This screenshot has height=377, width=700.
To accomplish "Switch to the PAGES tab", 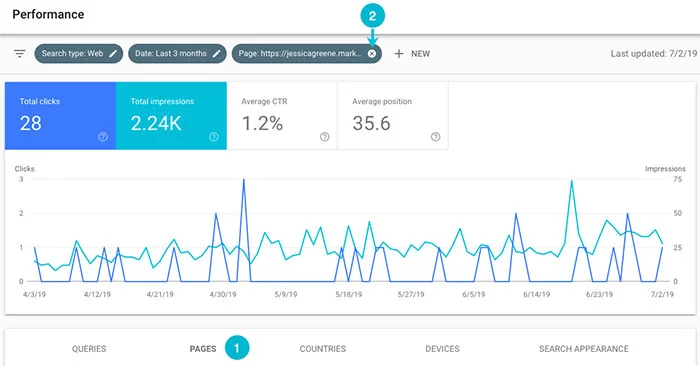I will pos(203,349).
